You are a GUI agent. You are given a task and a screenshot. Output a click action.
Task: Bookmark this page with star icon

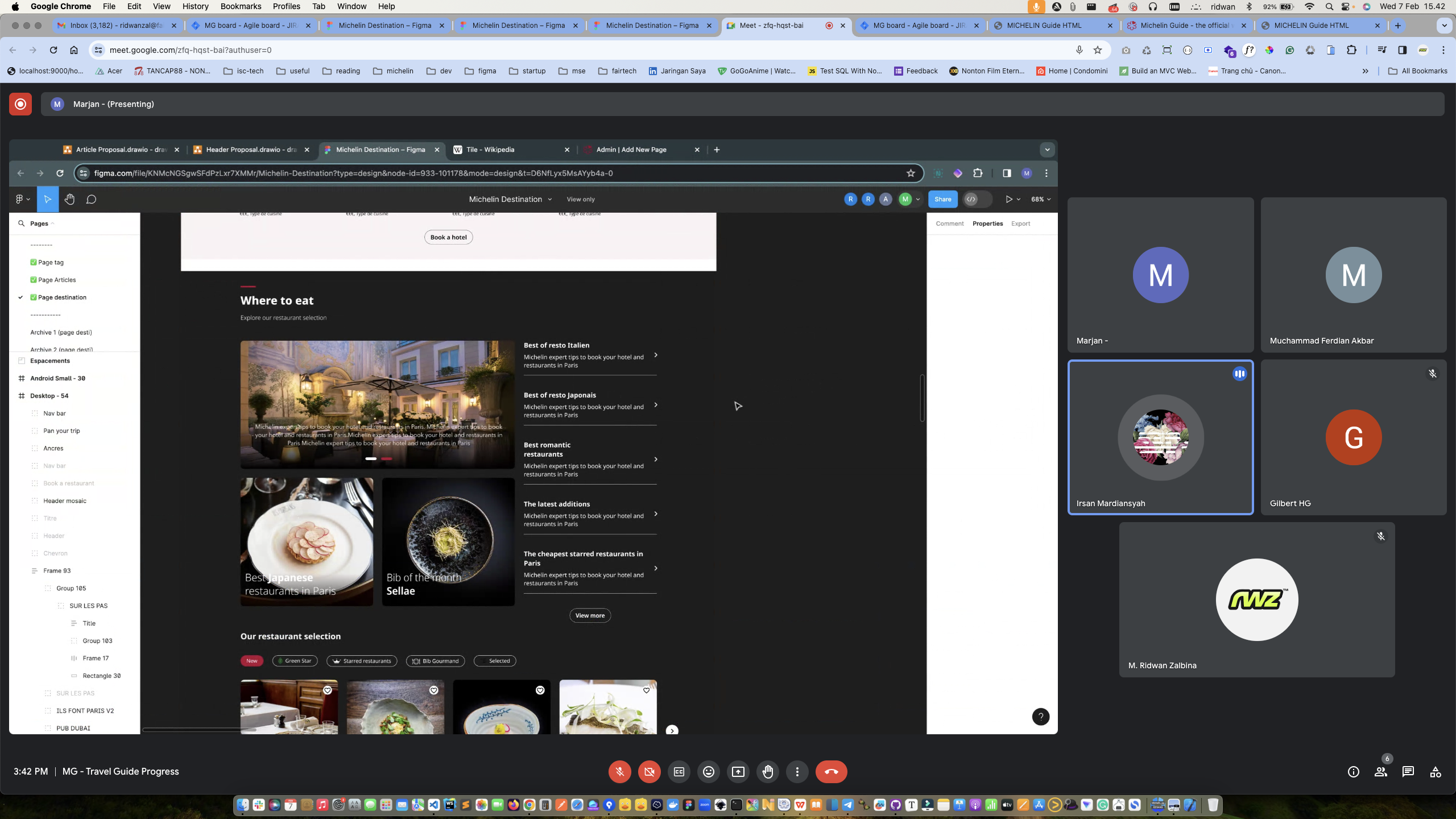click(x=1097, y=50)
